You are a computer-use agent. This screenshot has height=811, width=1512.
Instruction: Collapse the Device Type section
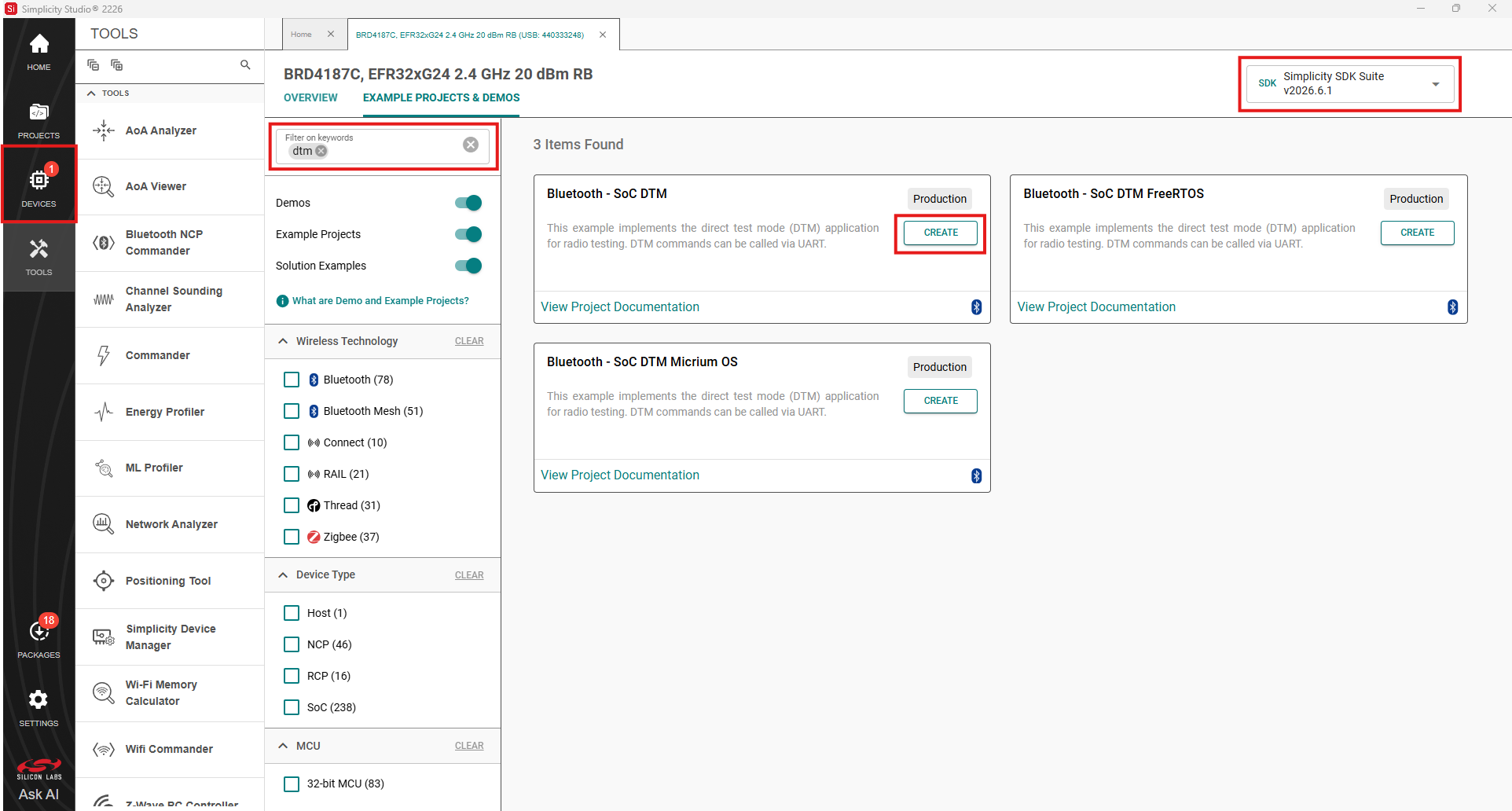tap(283, 575)
